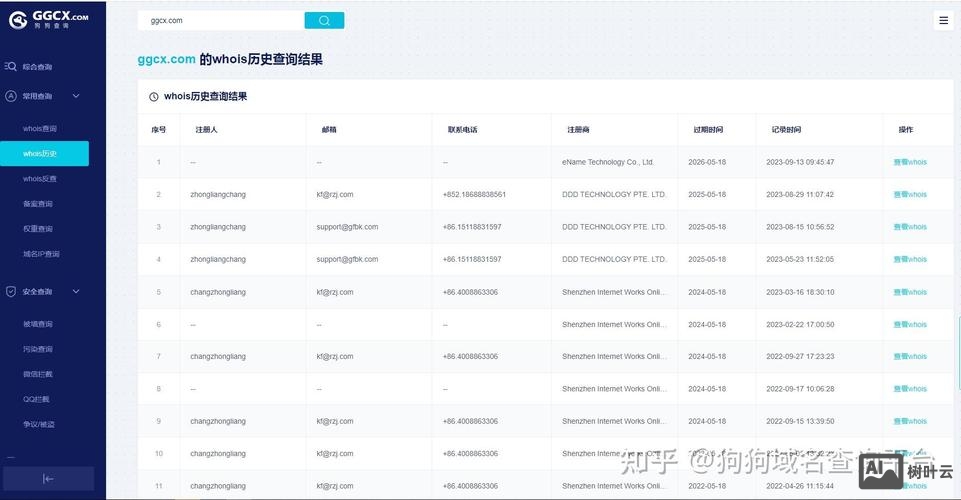The height and width of the screenshot is (500, 961).
Task: Open 被墙查询 in the sidebar
Action: click(38, 324)
